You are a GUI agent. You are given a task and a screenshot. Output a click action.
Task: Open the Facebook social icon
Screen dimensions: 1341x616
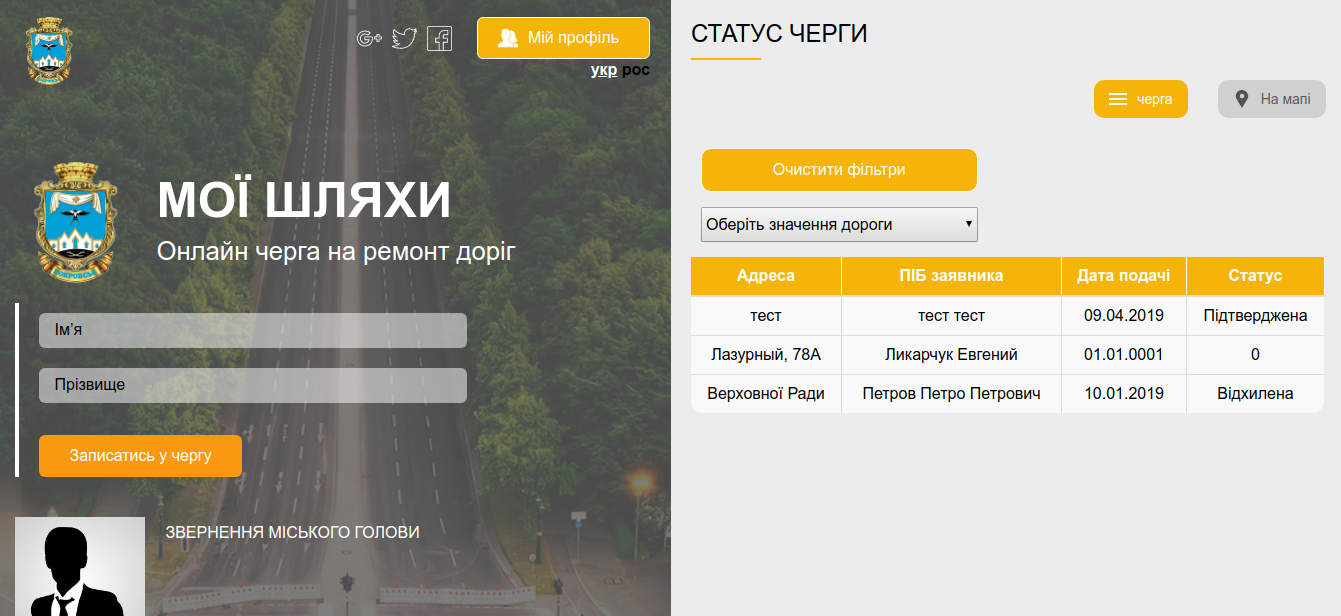coord(439,39)
